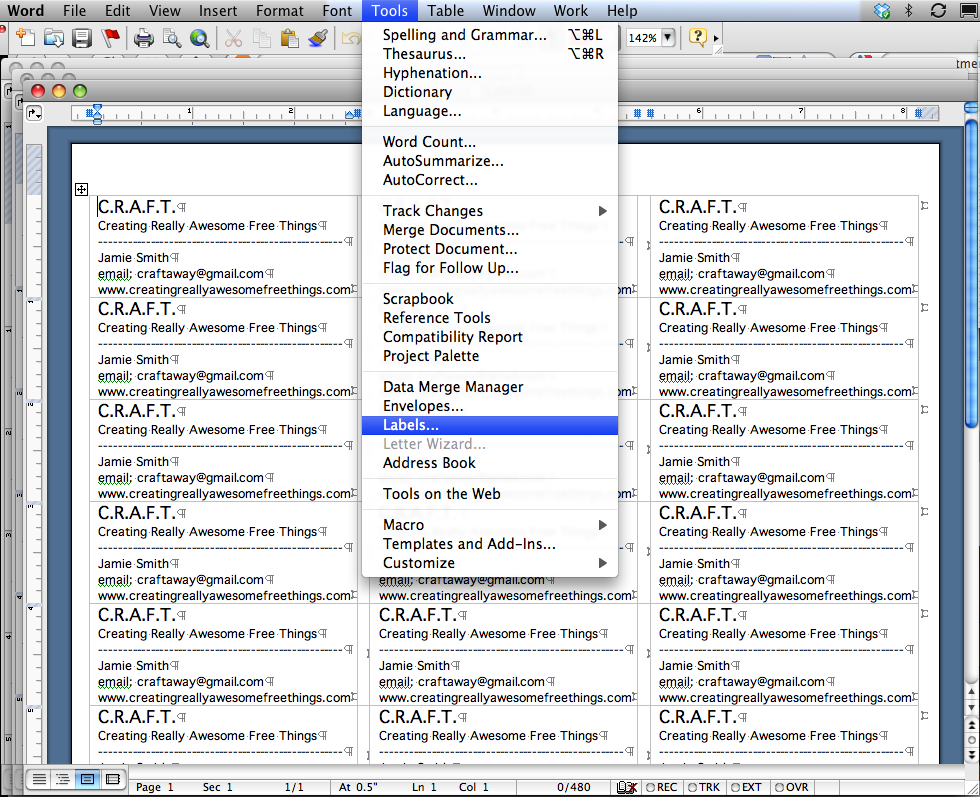Click the red Flag for Follow Up icon
Viewport: 980px width, 797px height.
(111, 38)
